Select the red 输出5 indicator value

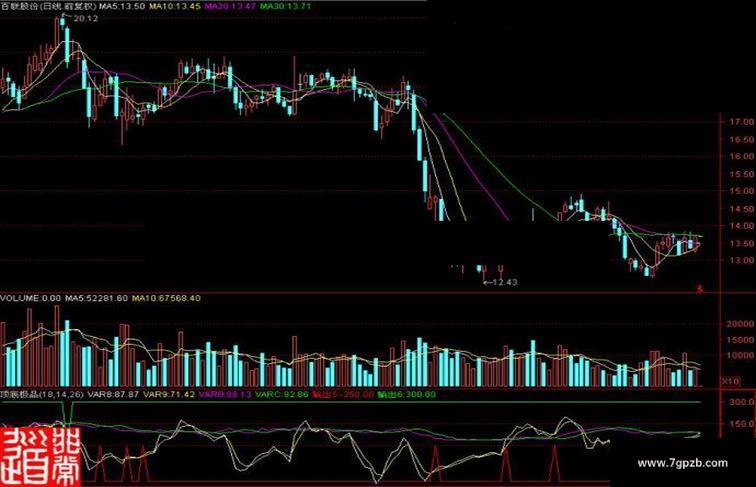(343, 394)
